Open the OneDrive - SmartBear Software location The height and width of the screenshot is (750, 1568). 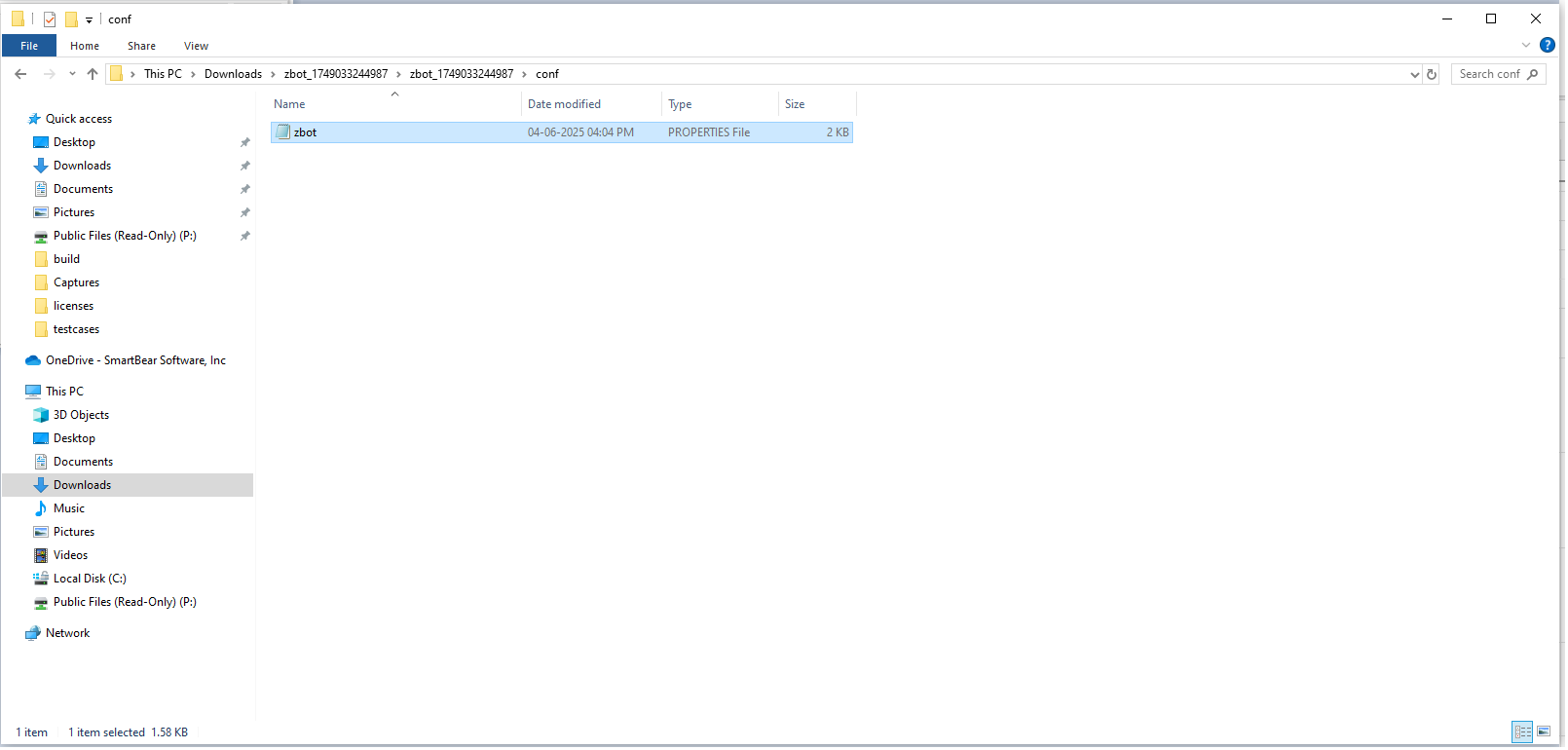(134, 360)
